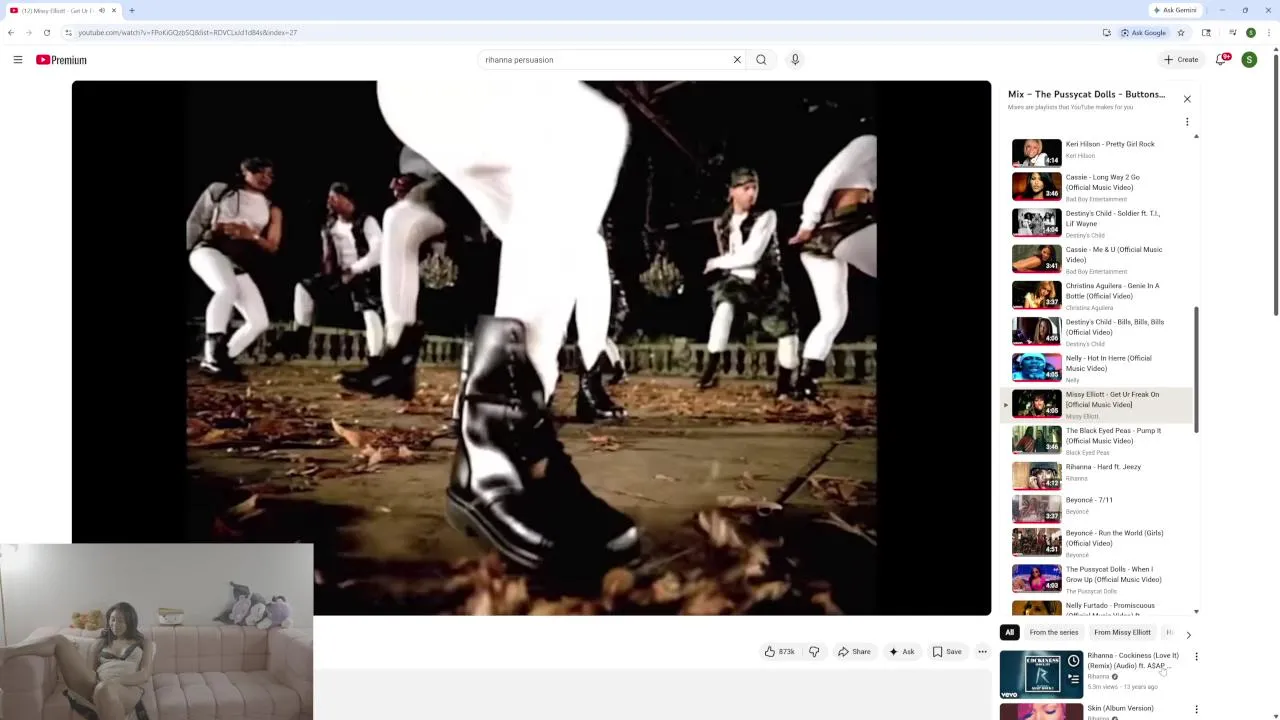Start voice search with microphone

795,60
